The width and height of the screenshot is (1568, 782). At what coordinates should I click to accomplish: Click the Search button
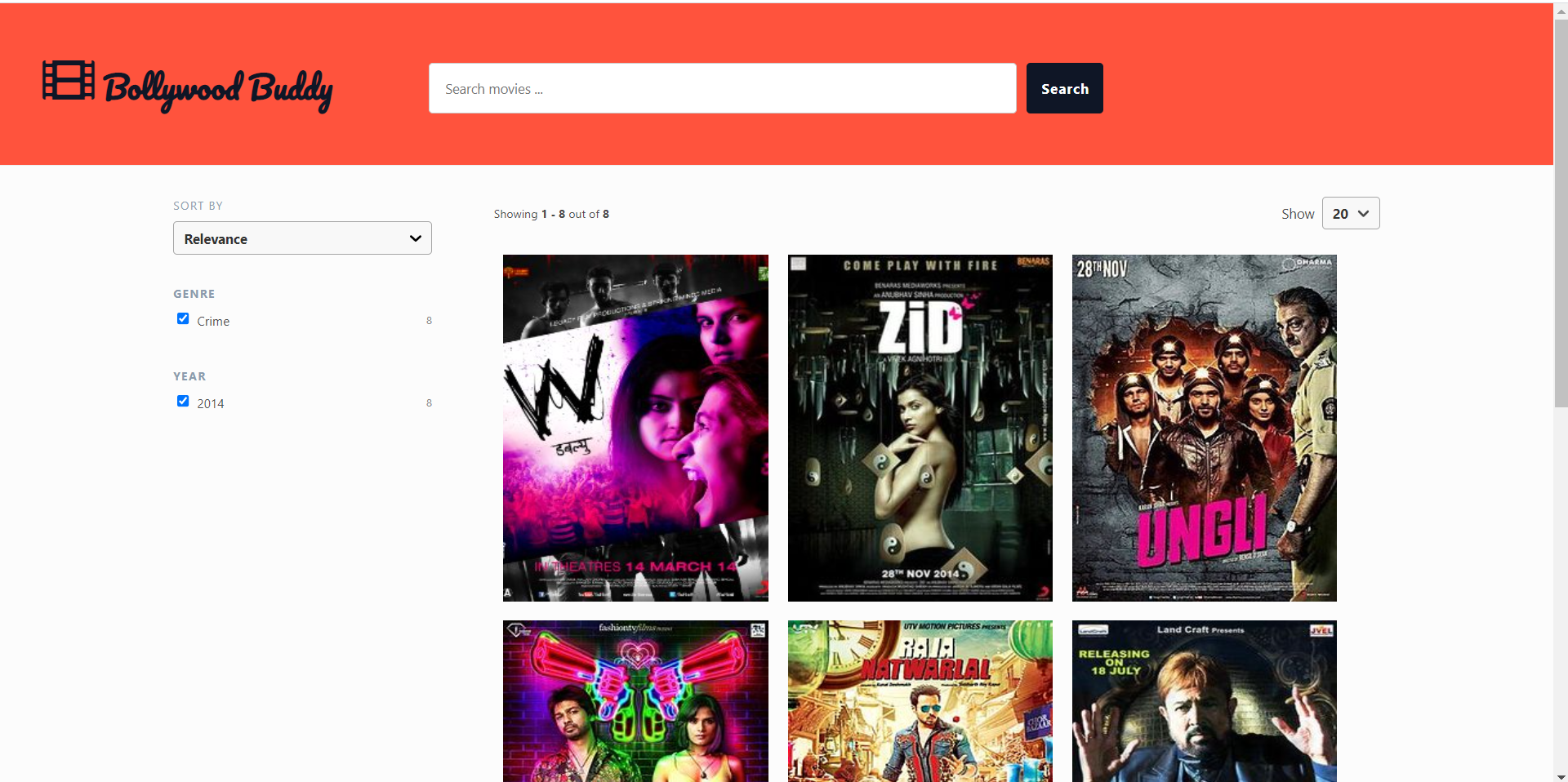(x=1064, y=88)
